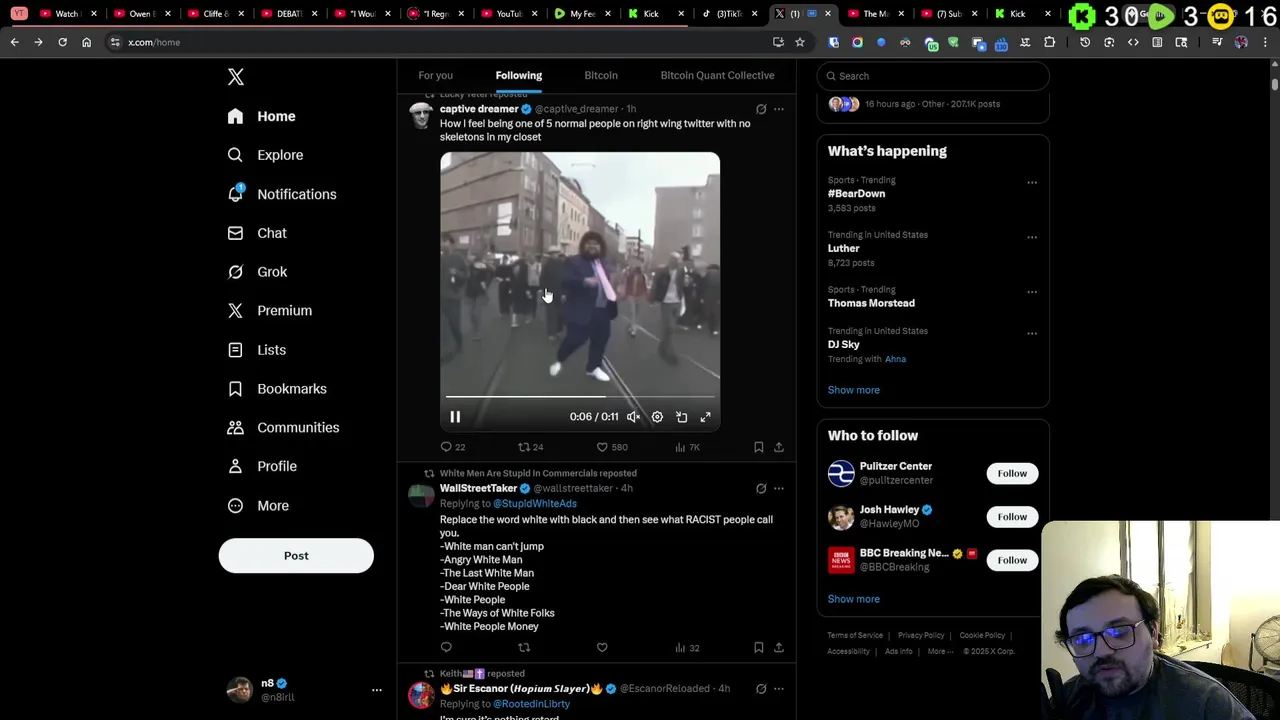Image resolution: width=1280 pixels, height=720 pixels.
Task: Click Grok icon on captive dreamer post
Action: point(761,109)
